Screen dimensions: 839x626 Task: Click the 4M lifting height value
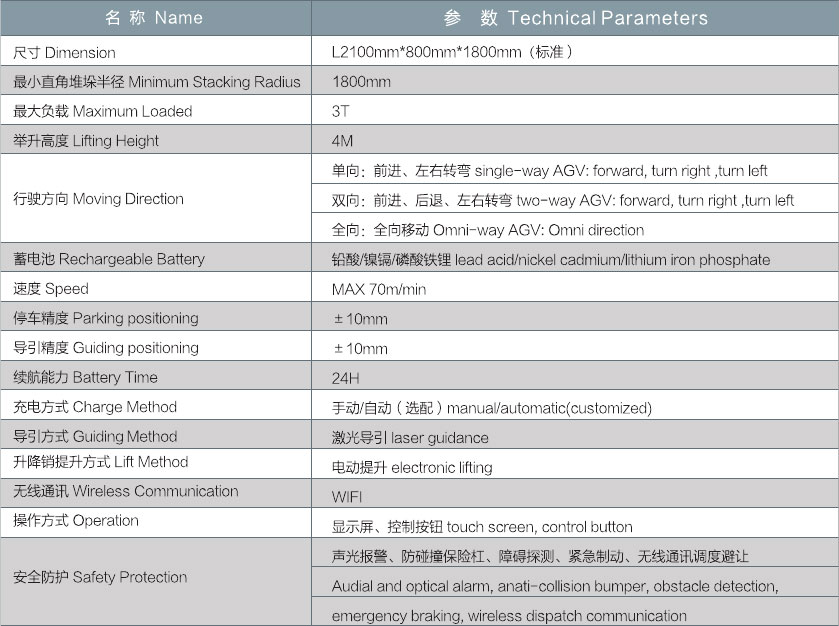343,141
